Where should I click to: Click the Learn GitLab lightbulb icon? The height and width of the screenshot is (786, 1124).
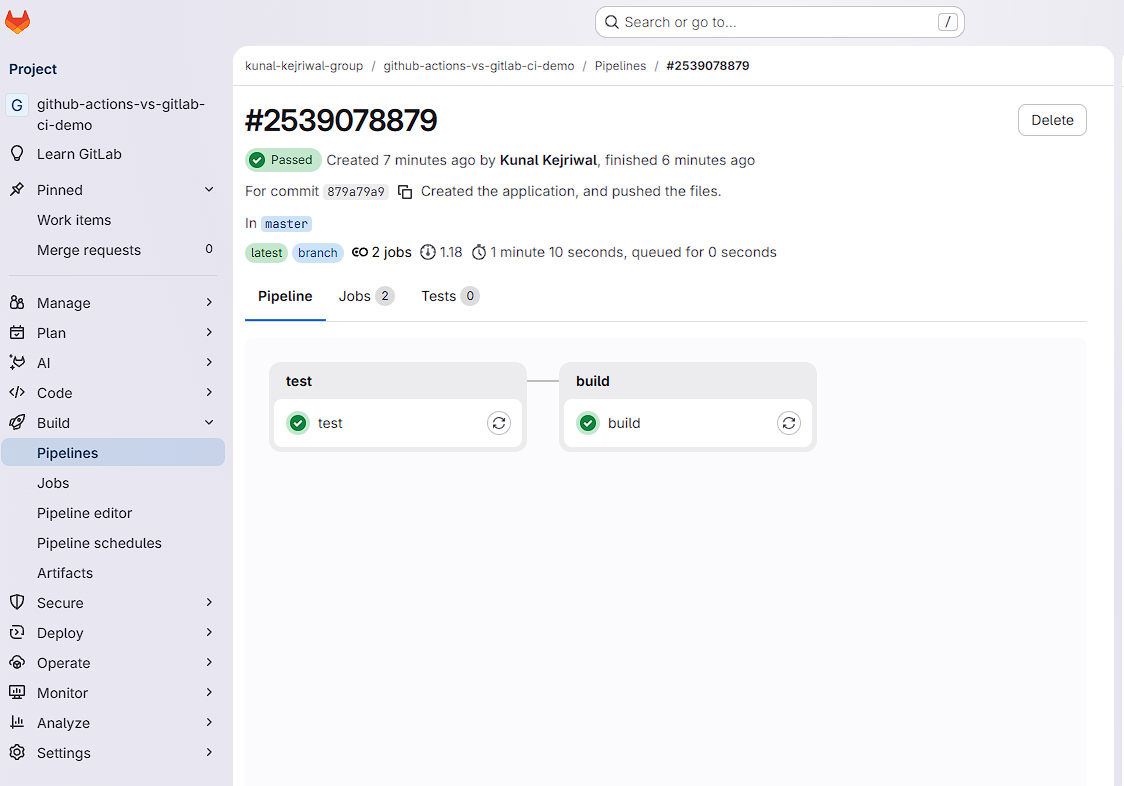(x=17, y=153)
